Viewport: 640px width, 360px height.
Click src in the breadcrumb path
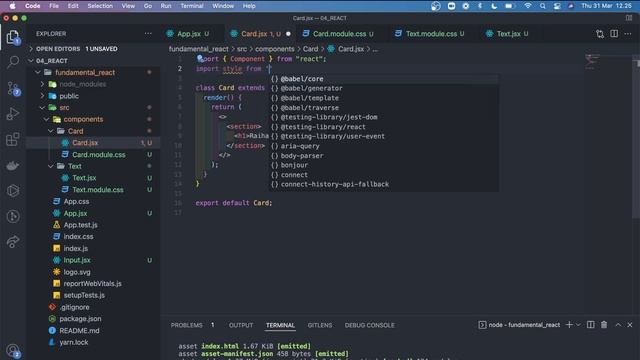[x=242, y=49]
